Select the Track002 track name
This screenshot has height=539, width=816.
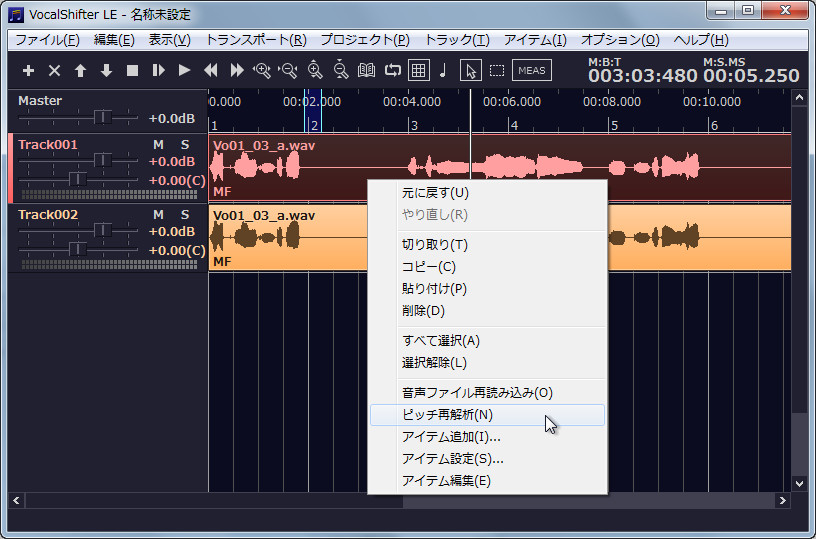pyautogui.click(x=48, y=215)
